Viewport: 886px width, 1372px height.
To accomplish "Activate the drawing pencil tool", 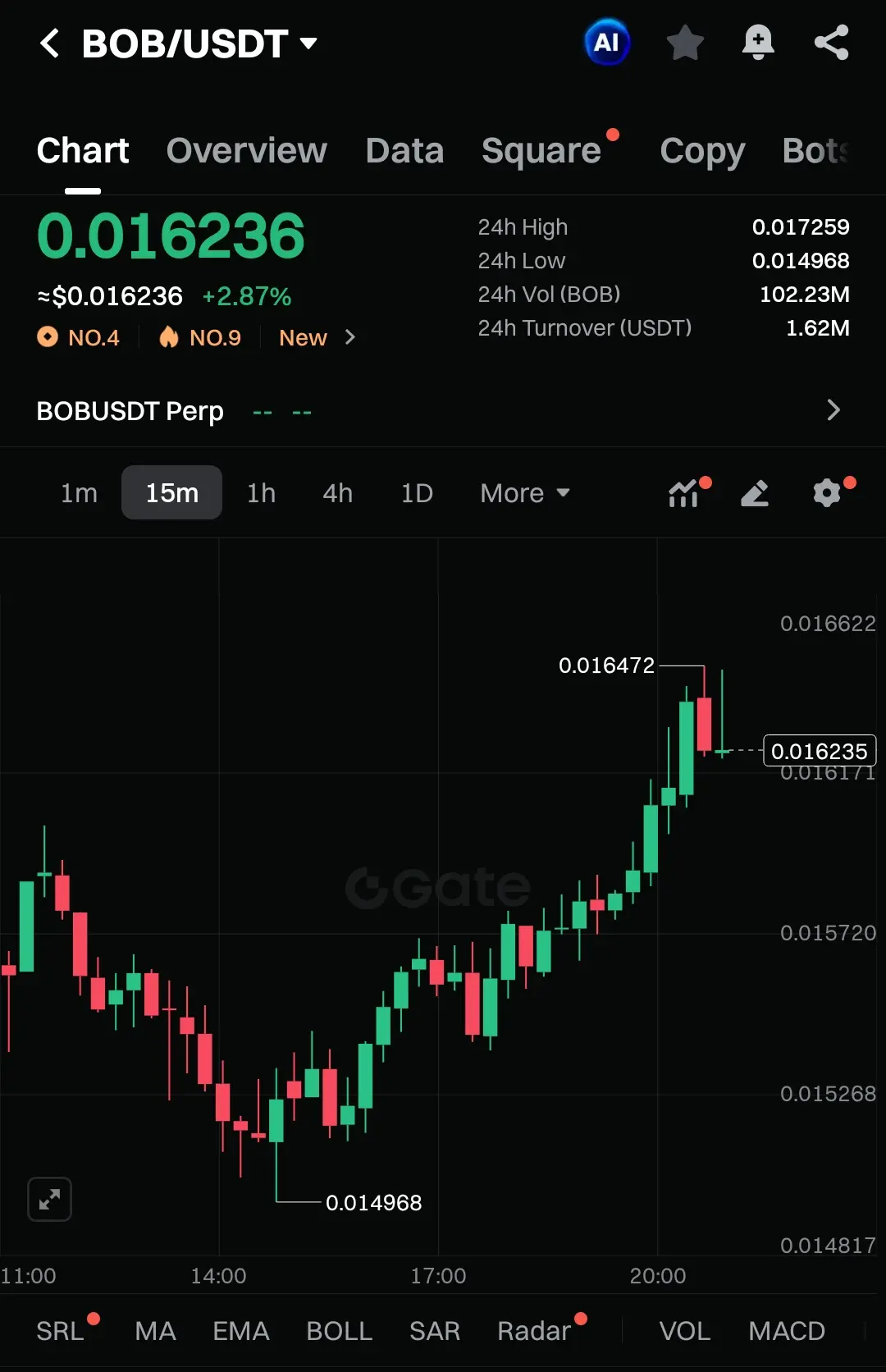I will click(x=755, y=493).
